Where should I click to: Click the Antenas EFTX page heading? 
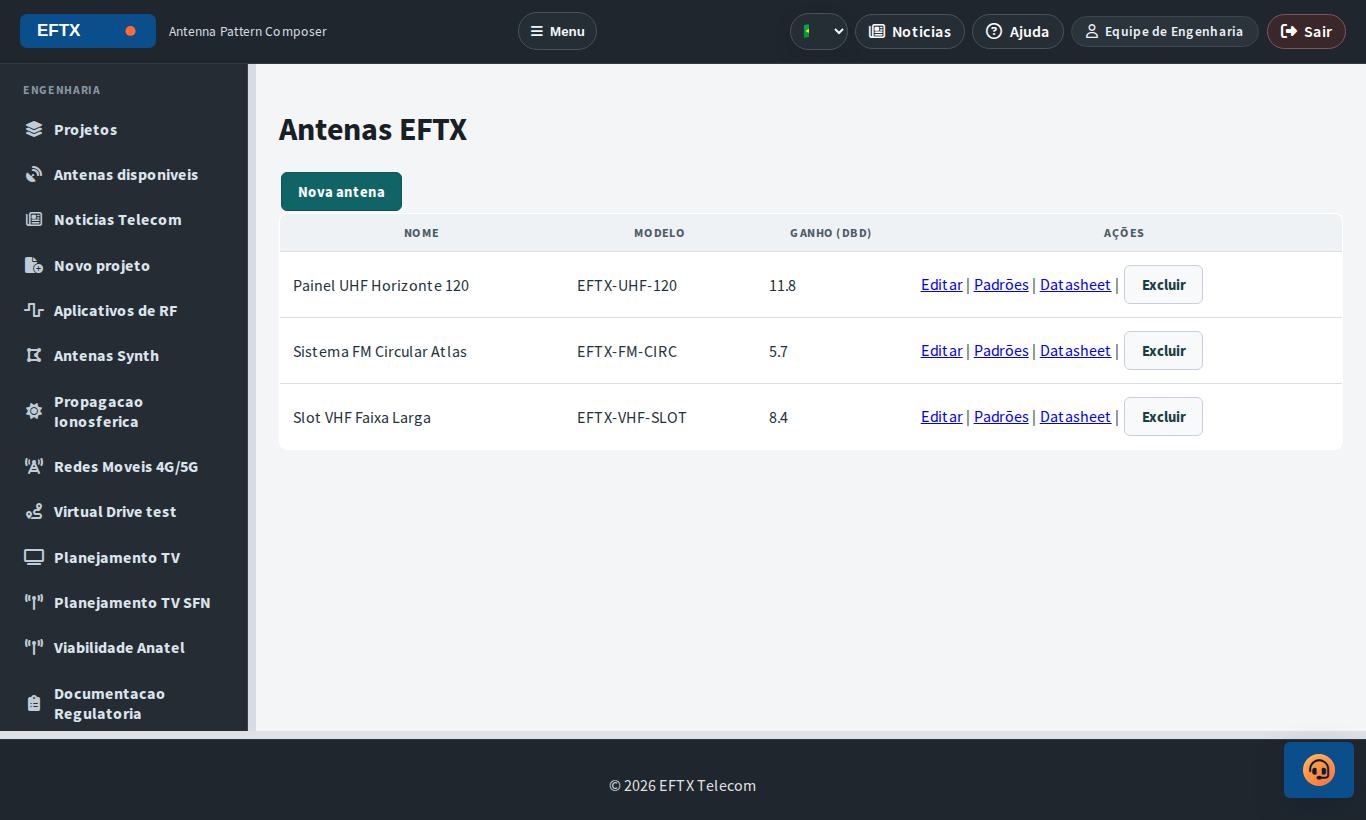pyautogui.click(x=373, y=129)
